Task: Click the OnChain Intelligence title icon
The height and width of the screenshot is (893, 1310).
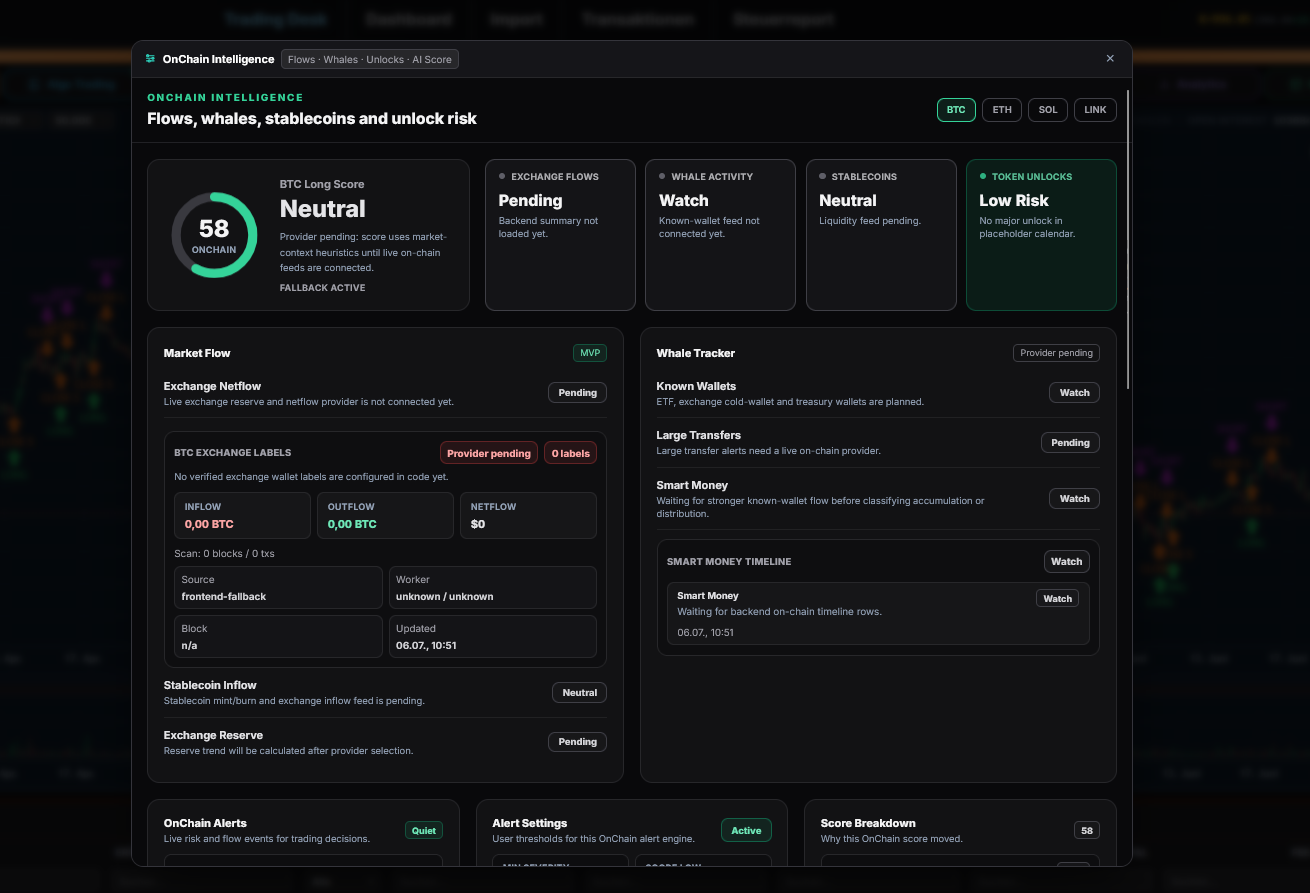Action: 150,59
